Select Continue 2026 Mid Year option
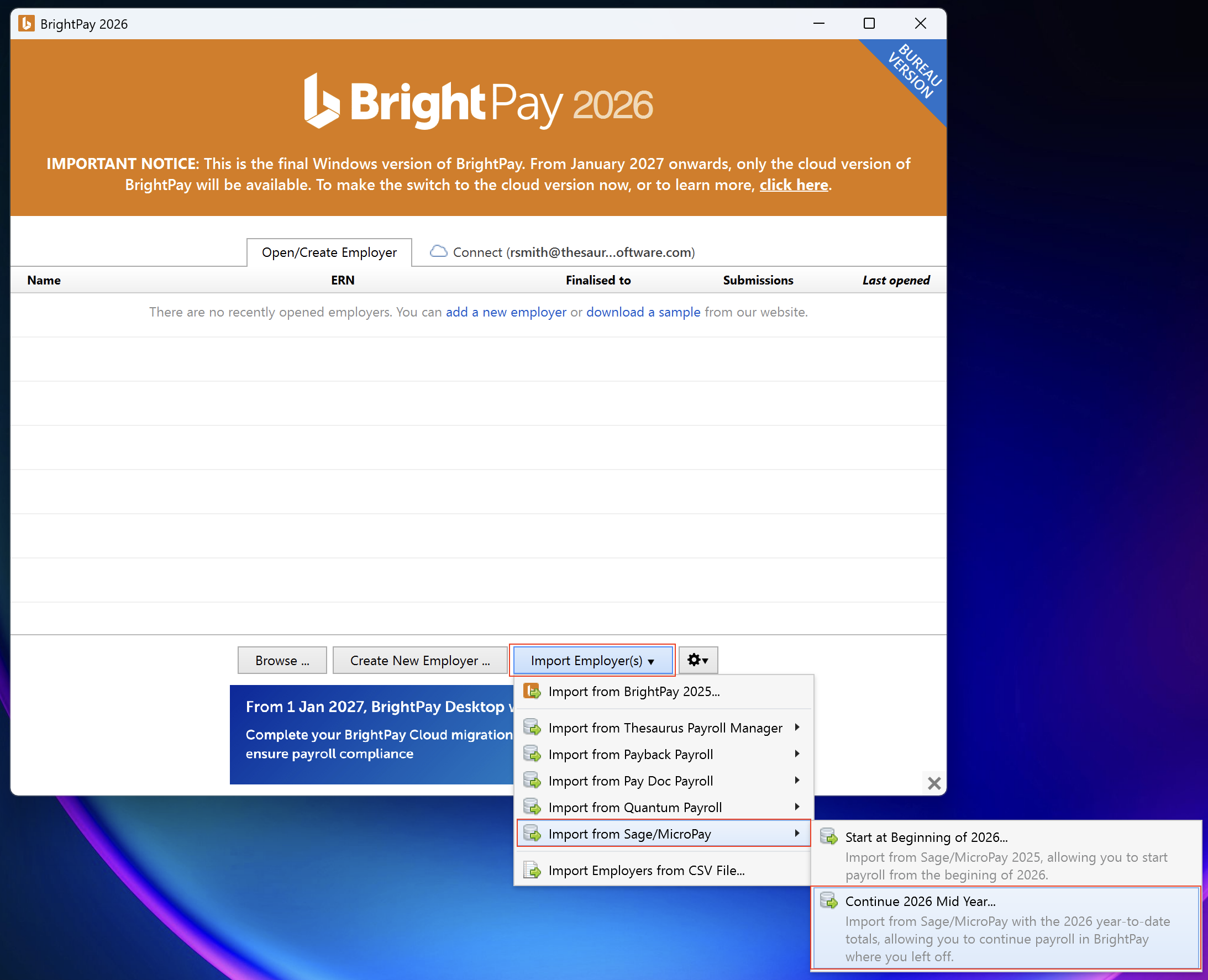Screen dimensions: 1208x980 point(1006,928)
